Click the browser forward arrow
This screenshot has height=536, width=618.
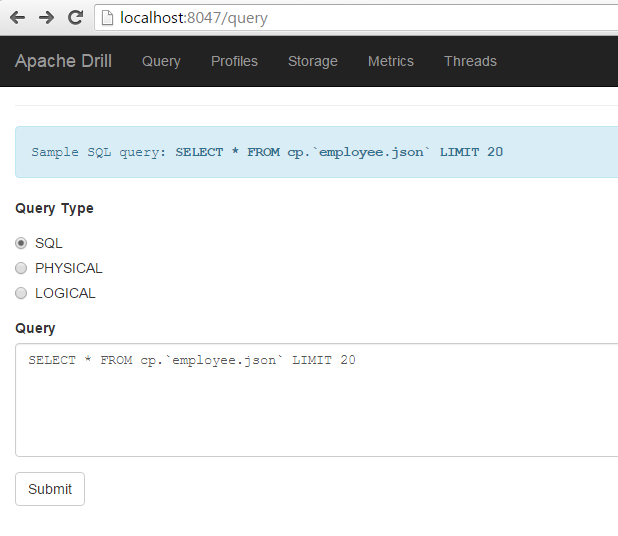pos(46,18)
